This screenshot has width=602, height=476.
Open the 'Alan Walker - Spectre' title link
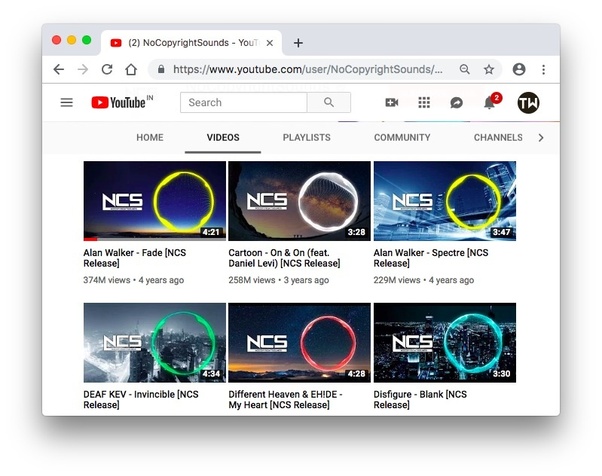tap(431, 258)
